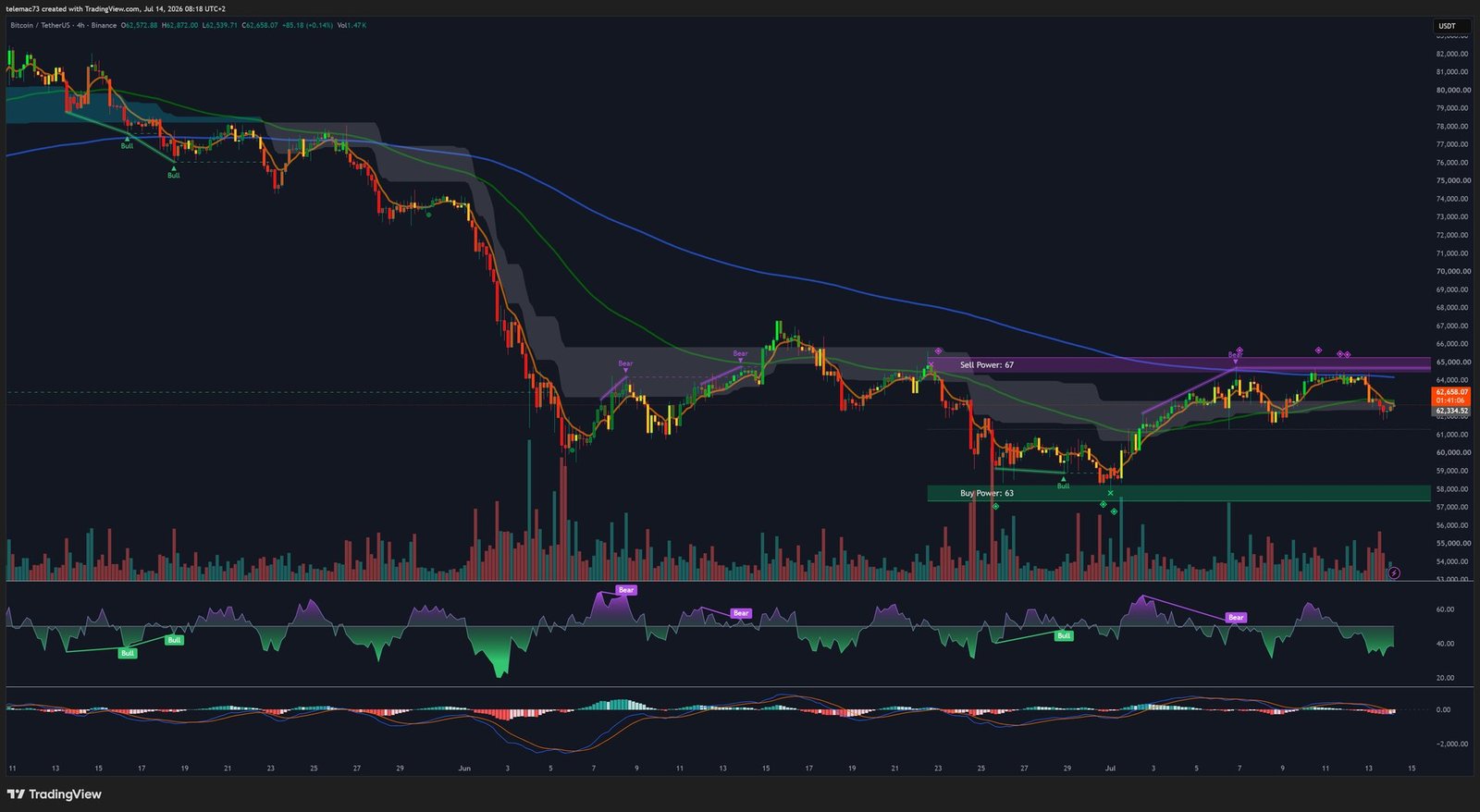Click the -2,000.00 MACD axis label
Image resolution: width=1480 pixels, height=812 pixels.
[1451, 744]
